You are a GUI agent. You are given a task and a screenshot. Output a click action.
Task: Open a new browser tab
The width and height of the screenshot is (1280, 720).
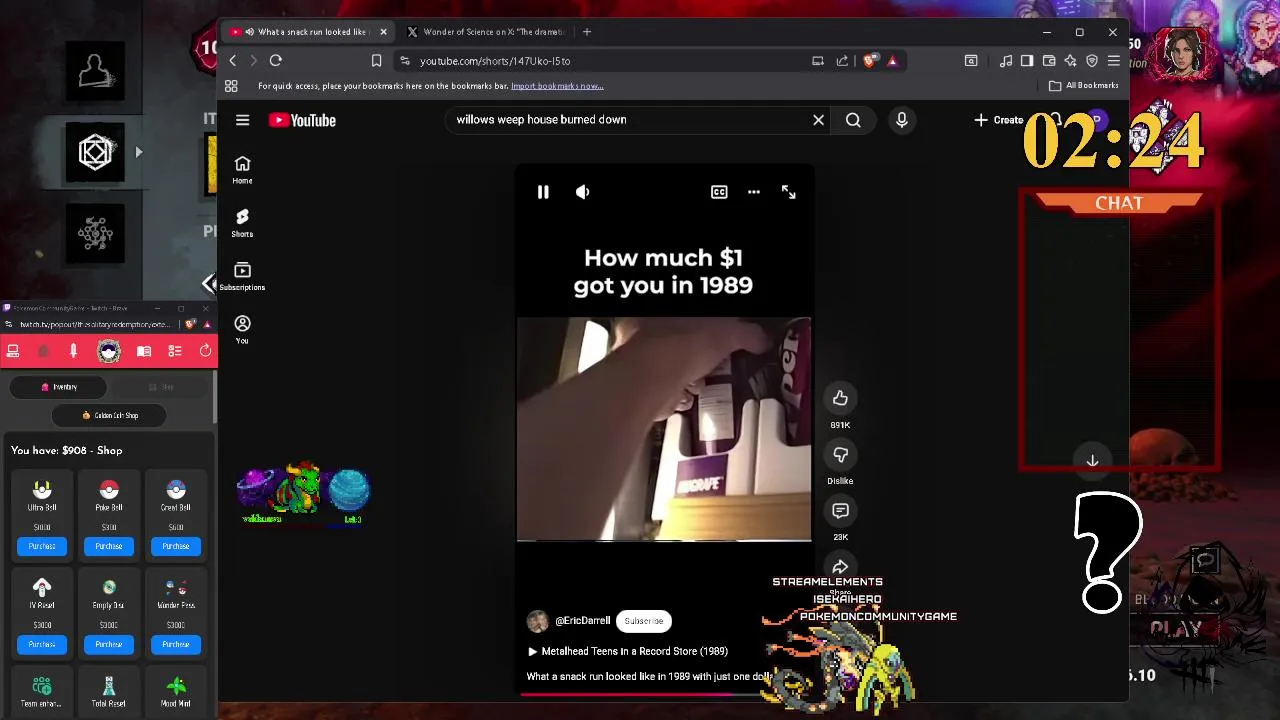click(x=587, y=32)
